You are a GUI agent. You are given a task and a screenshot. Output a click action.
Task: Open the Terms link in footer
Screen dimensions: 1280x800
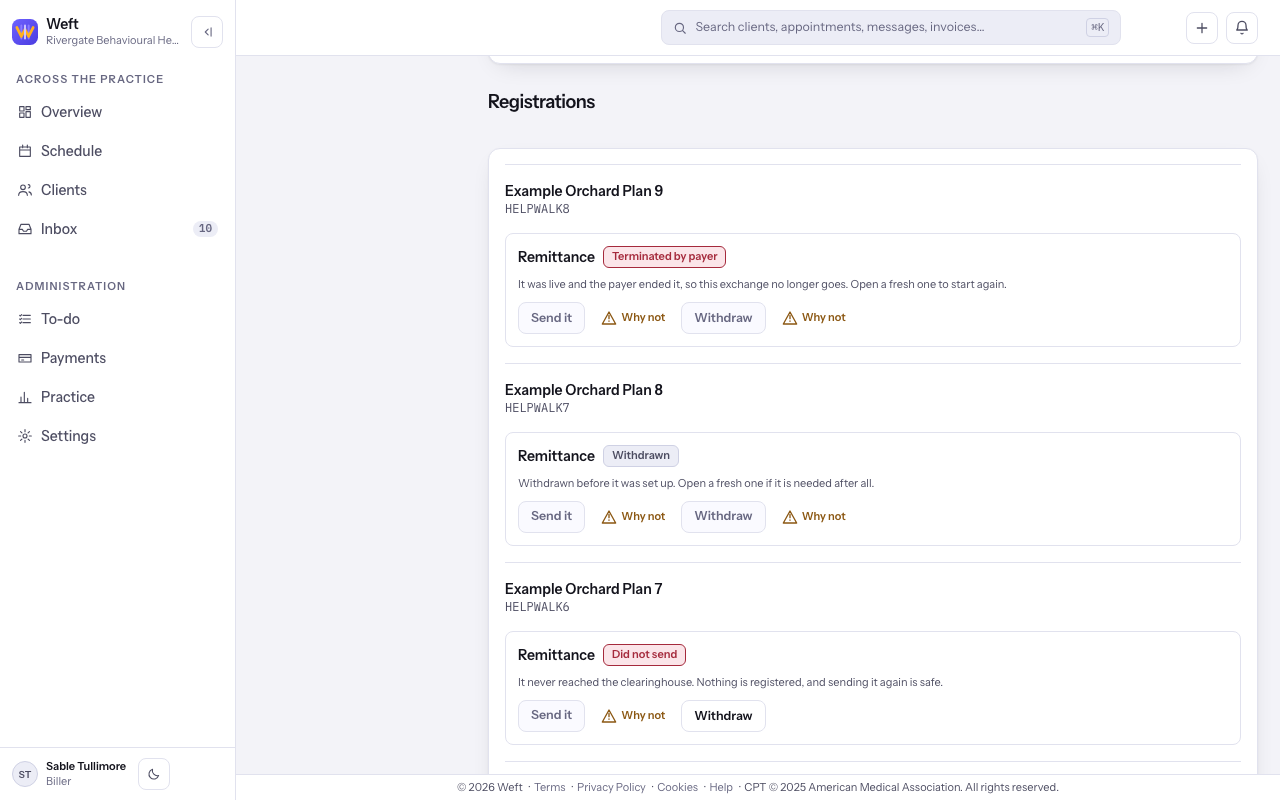point(550,787)
